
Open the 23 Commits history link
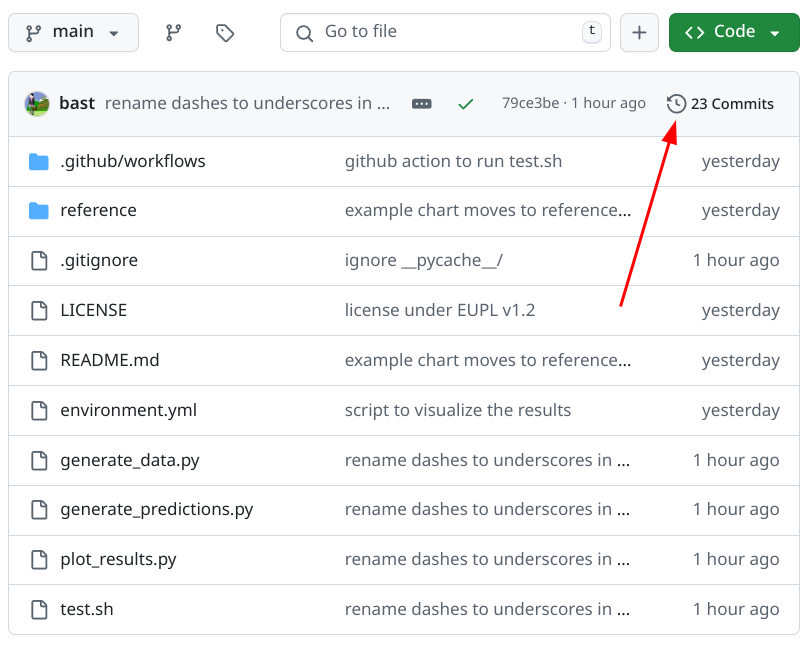click(x=721, y=104)
